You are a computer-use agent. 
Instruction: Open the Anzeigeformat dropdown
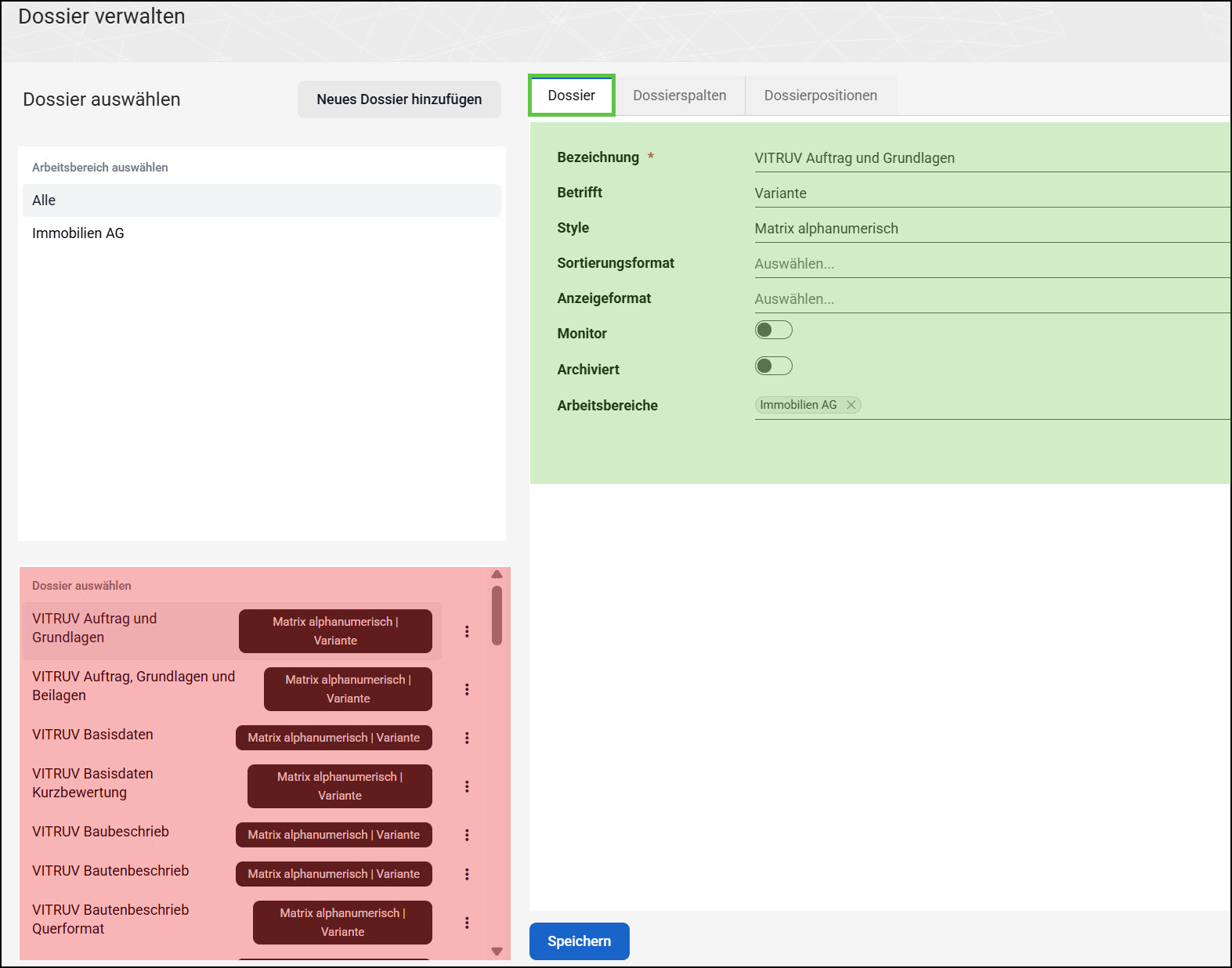click(x=992, y=299)
